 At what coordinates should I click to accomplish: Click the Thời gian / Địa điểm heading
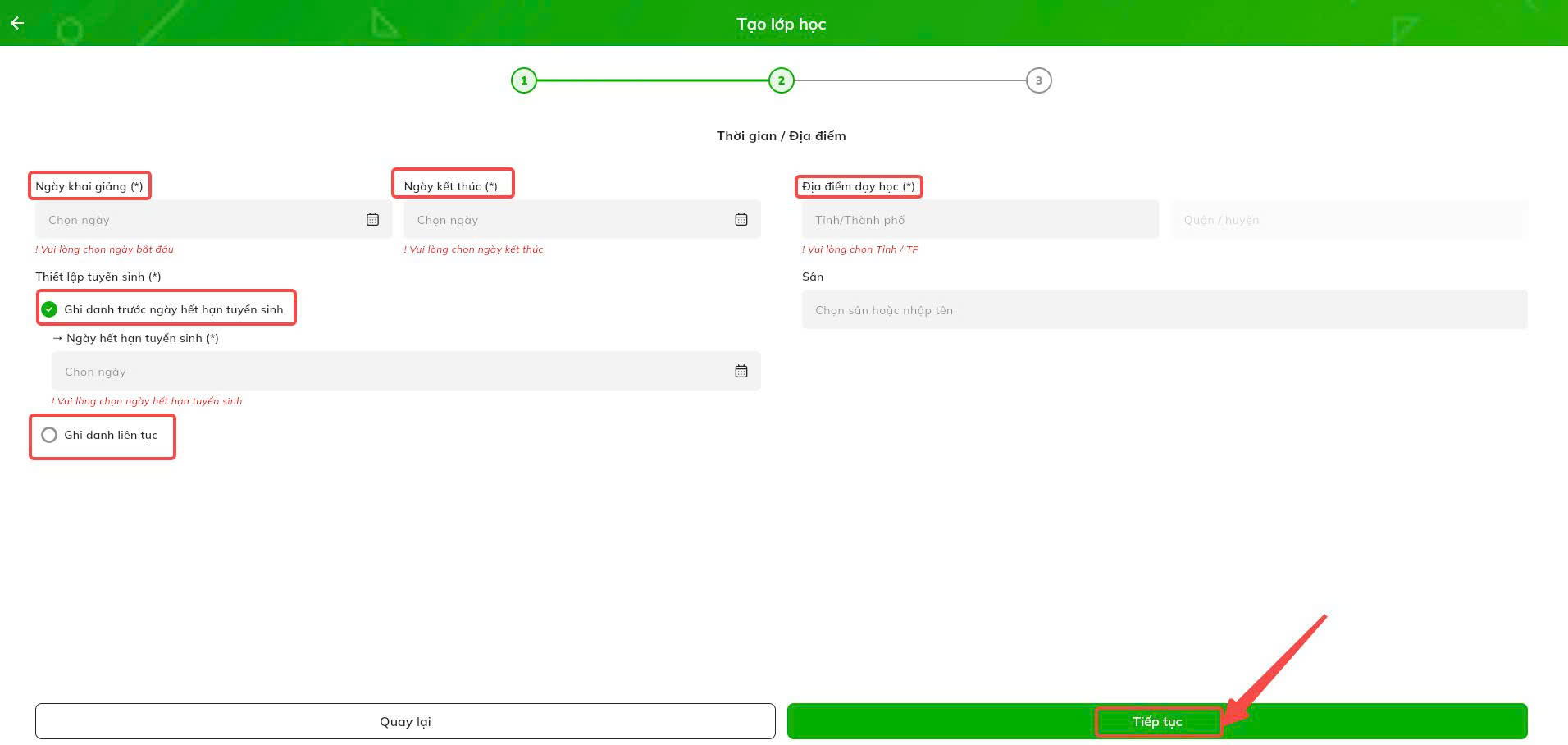tap(782, 136)
